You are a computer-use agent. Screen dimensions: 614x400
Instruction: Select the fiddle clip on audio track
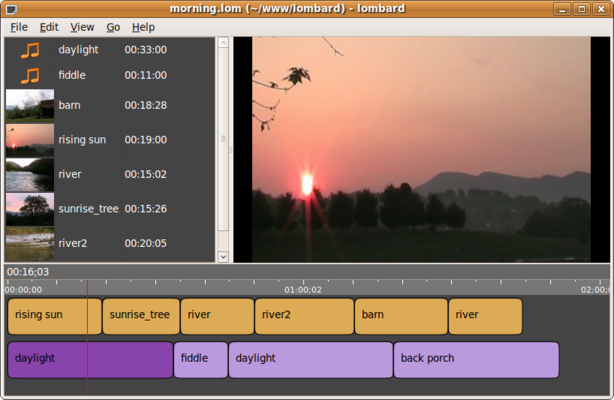pyautogui.click(x=201, y=360)
